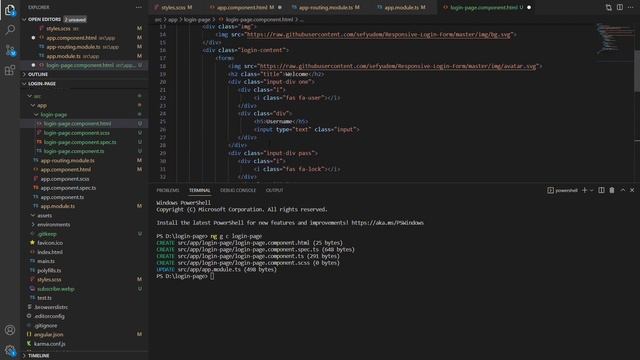Open the launch profile dropdown arrow
Viewport: 640px width, 360px height.
(x=591, y=190)
